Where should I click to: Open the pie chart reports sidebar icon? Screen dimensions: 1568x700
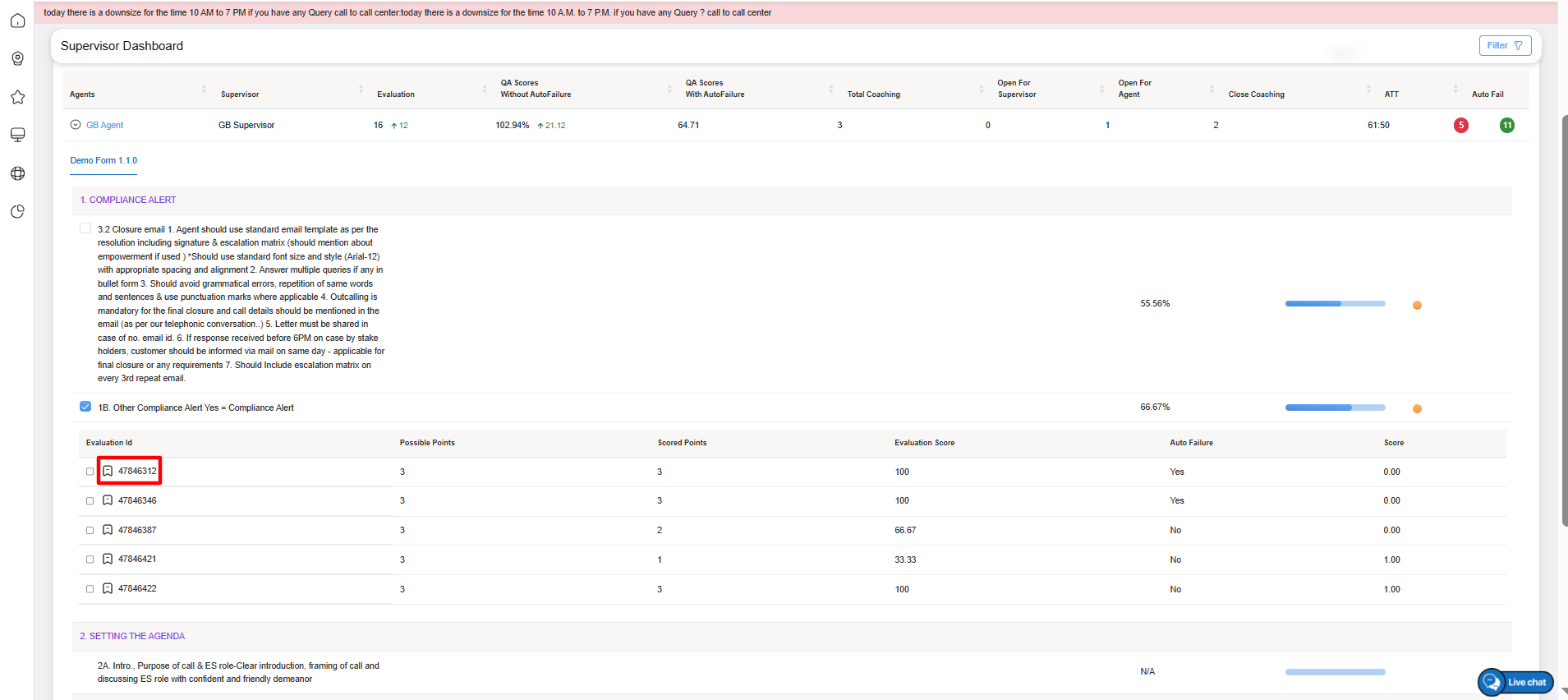click(17, 212)
